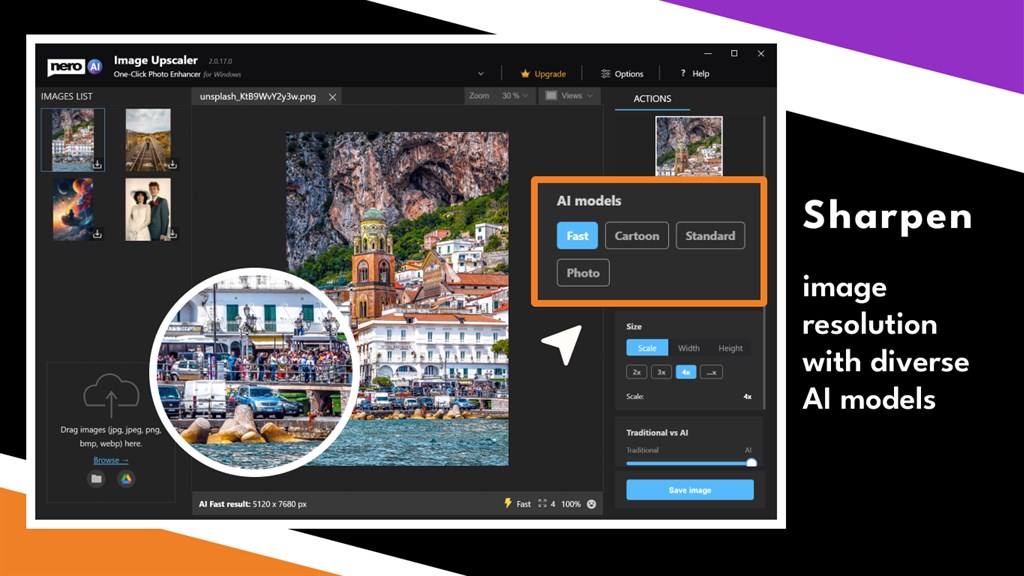Select the Photo AI model
Viewport: 1024px width, 576px height.
coord(583,273)
